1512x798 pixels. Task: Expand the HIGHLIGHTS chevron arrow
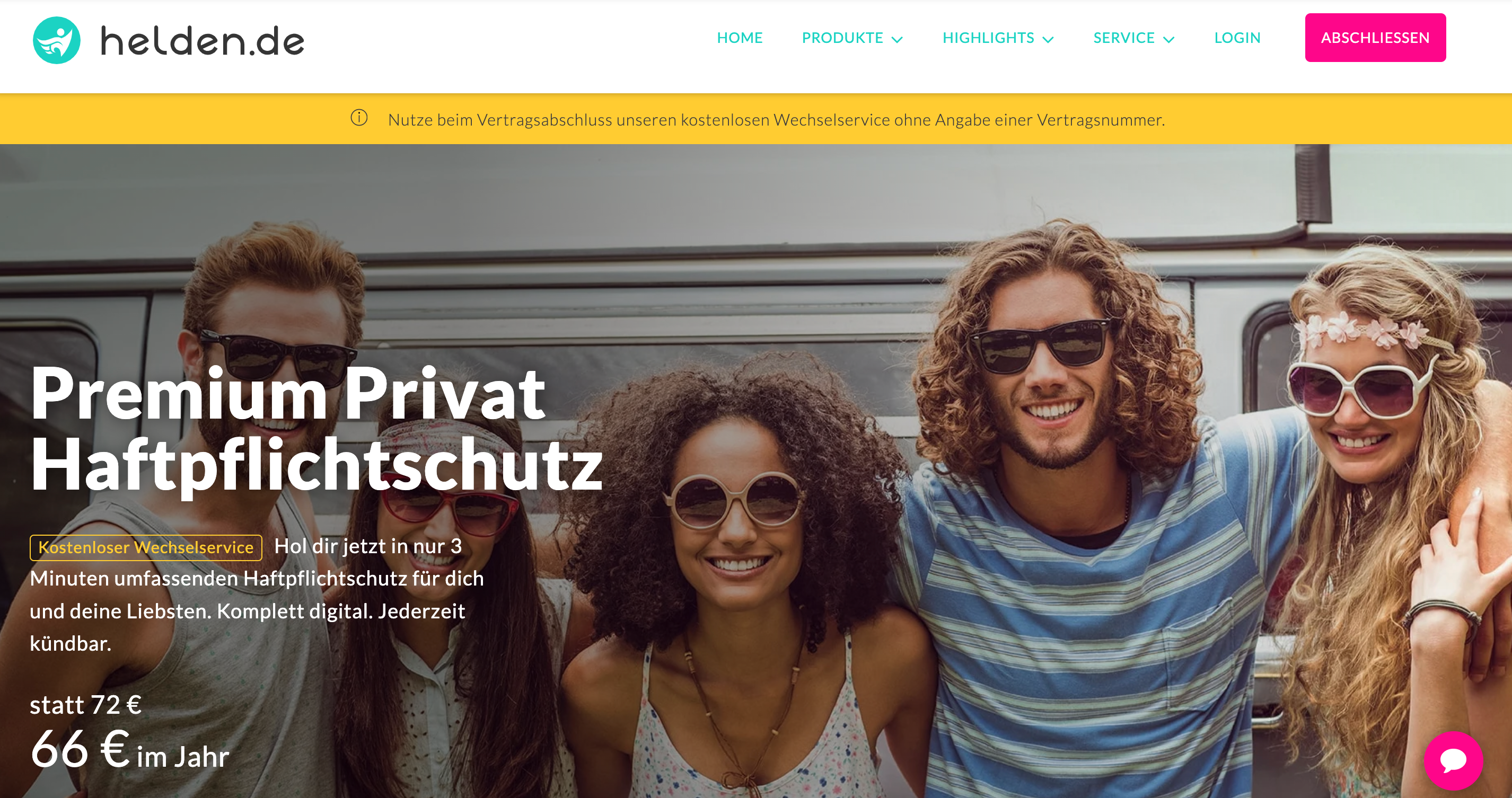(1048, 39)
